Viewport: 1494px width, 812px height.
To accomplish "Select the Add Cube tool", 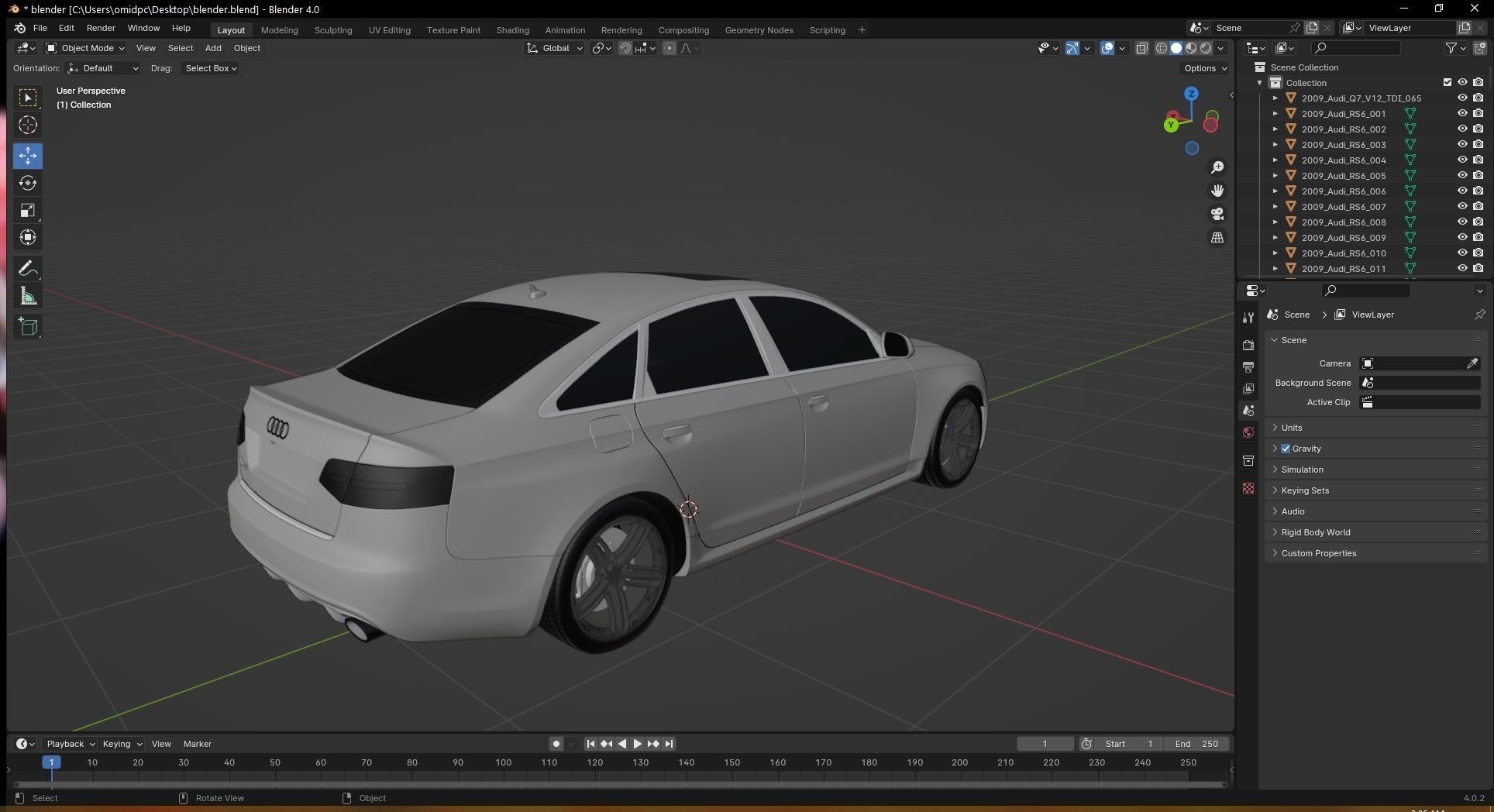I will [28, 327].
